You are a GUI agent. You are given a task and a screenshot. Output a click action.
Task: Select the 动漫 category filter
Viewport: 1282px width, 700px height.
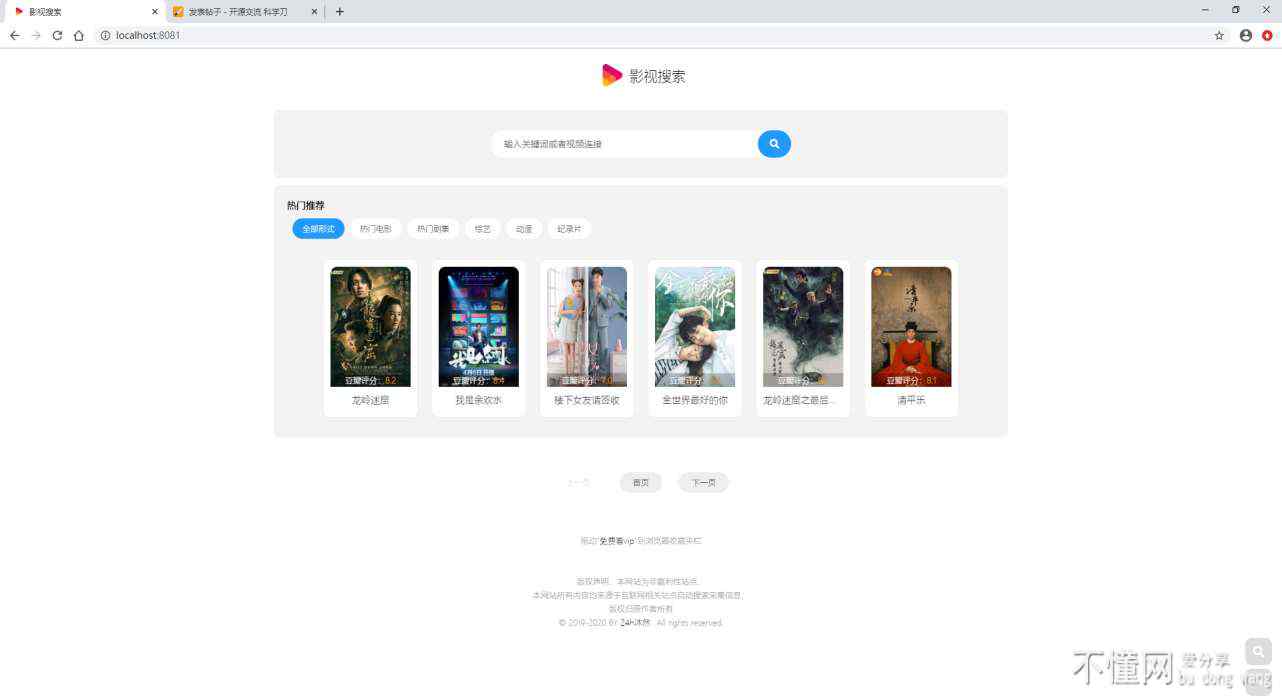[524, 229]
